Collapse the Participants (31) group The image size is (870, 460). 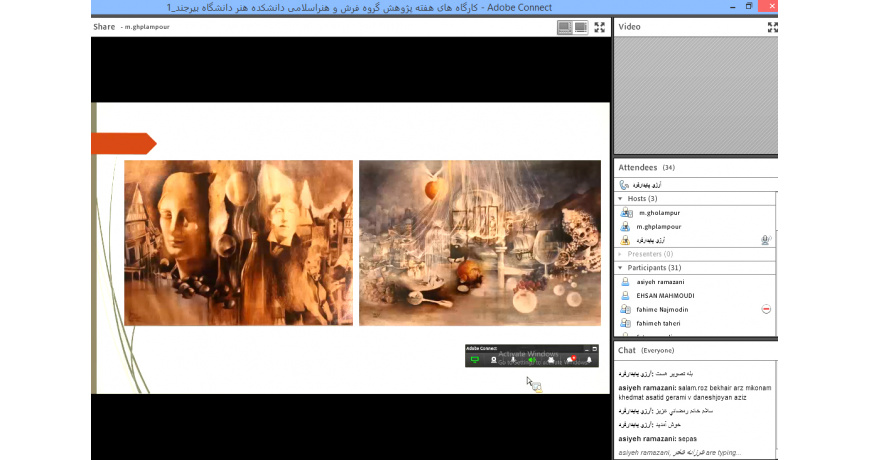620,268
